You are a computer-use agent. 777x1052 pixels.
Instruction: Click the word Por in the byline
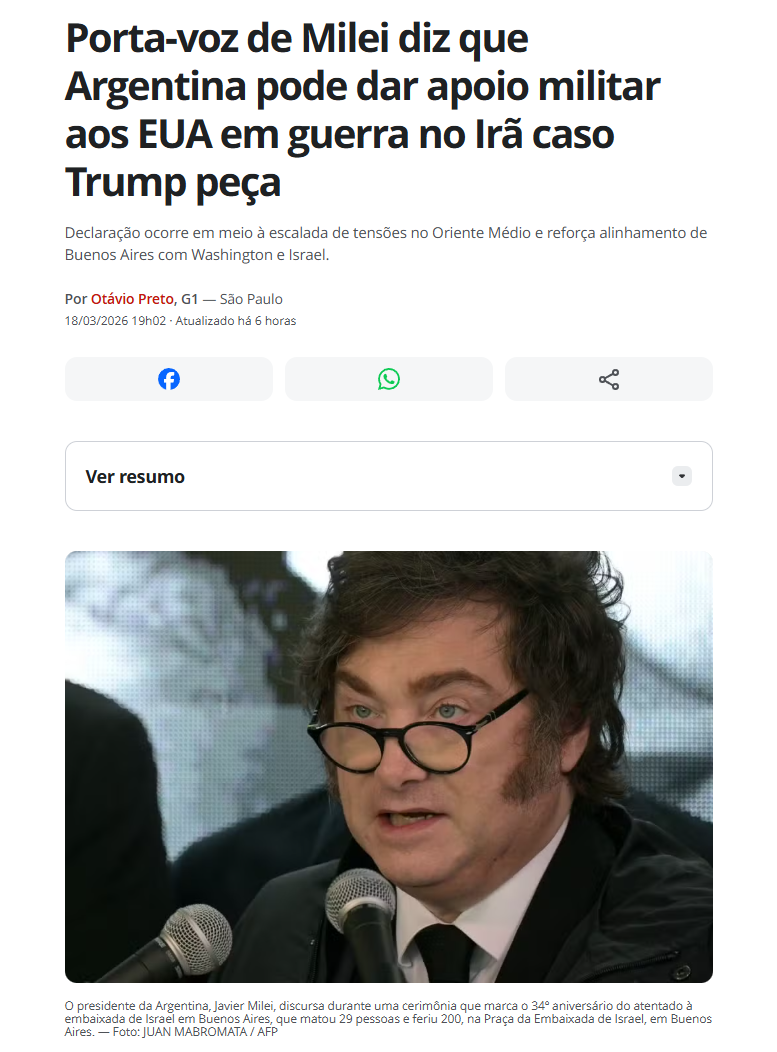76,299
